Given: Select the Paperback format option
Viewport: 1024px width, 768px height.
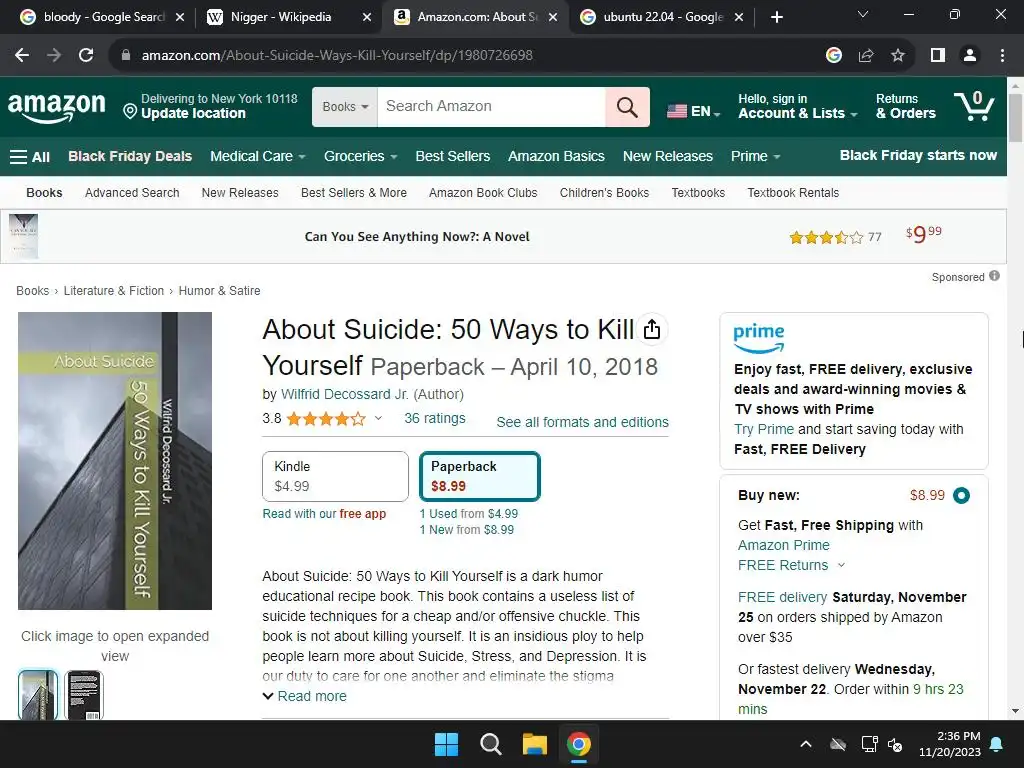Looking at the screenshot, I should (479, 476).
